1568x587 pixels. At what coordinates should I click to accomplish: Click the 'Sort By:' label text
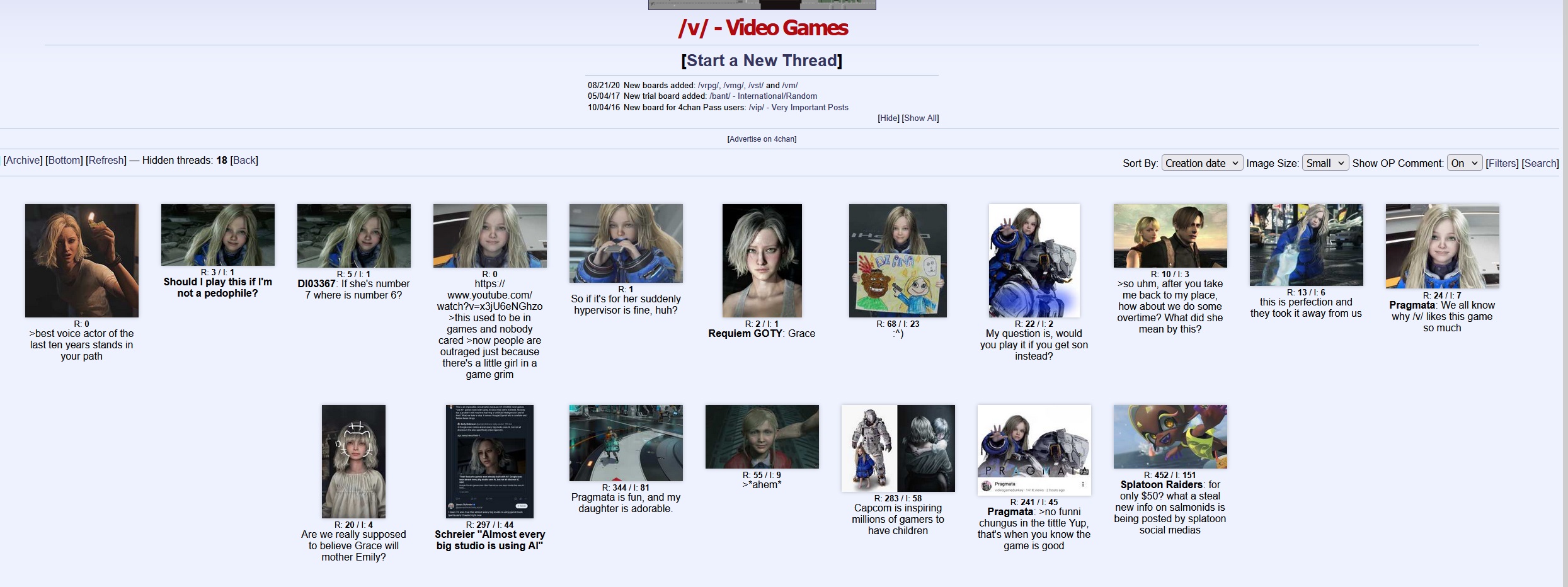(1140, 164)
